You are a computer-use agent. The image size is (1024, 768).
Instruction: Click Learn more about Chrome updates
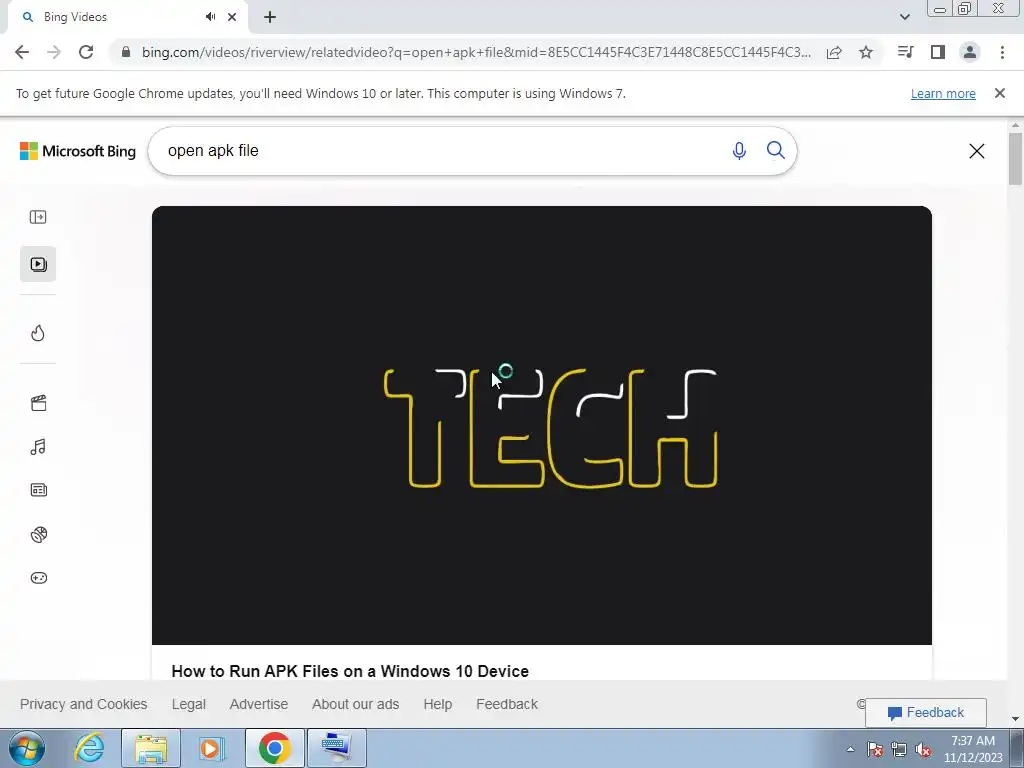click(943, 93)
